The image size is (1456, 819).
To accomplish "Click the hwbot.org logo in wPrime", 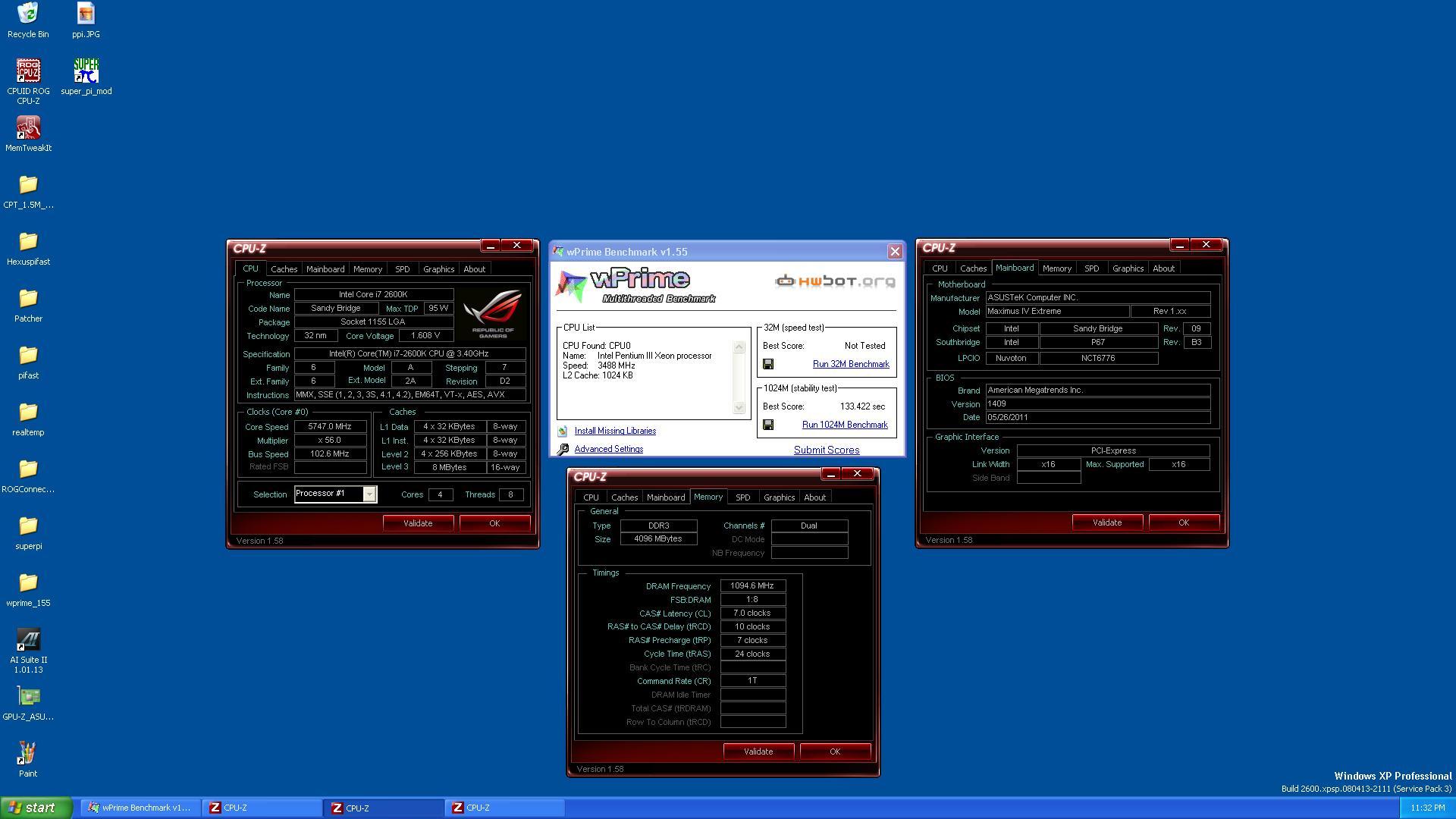I will pos(835,281).
